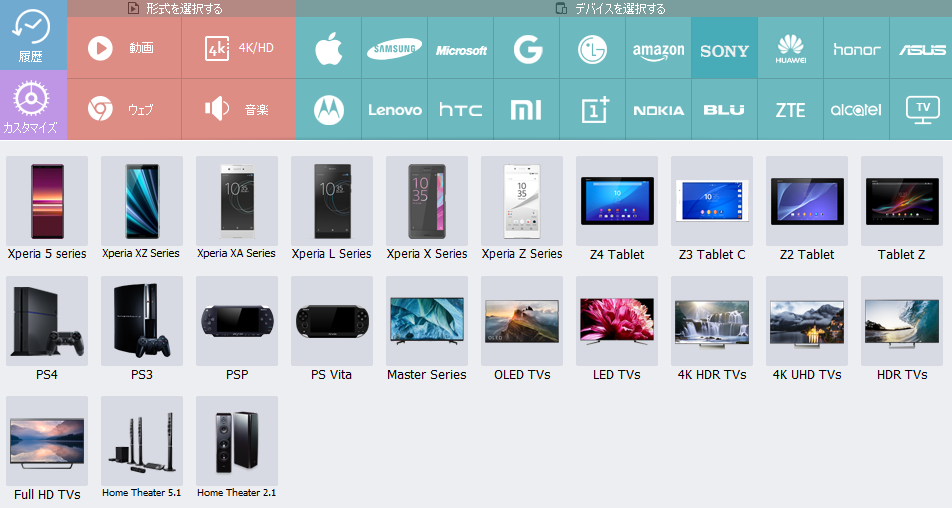Choose the Samsung brand logo
Viewport: 952px width, 508px height.
coord(395,48)
